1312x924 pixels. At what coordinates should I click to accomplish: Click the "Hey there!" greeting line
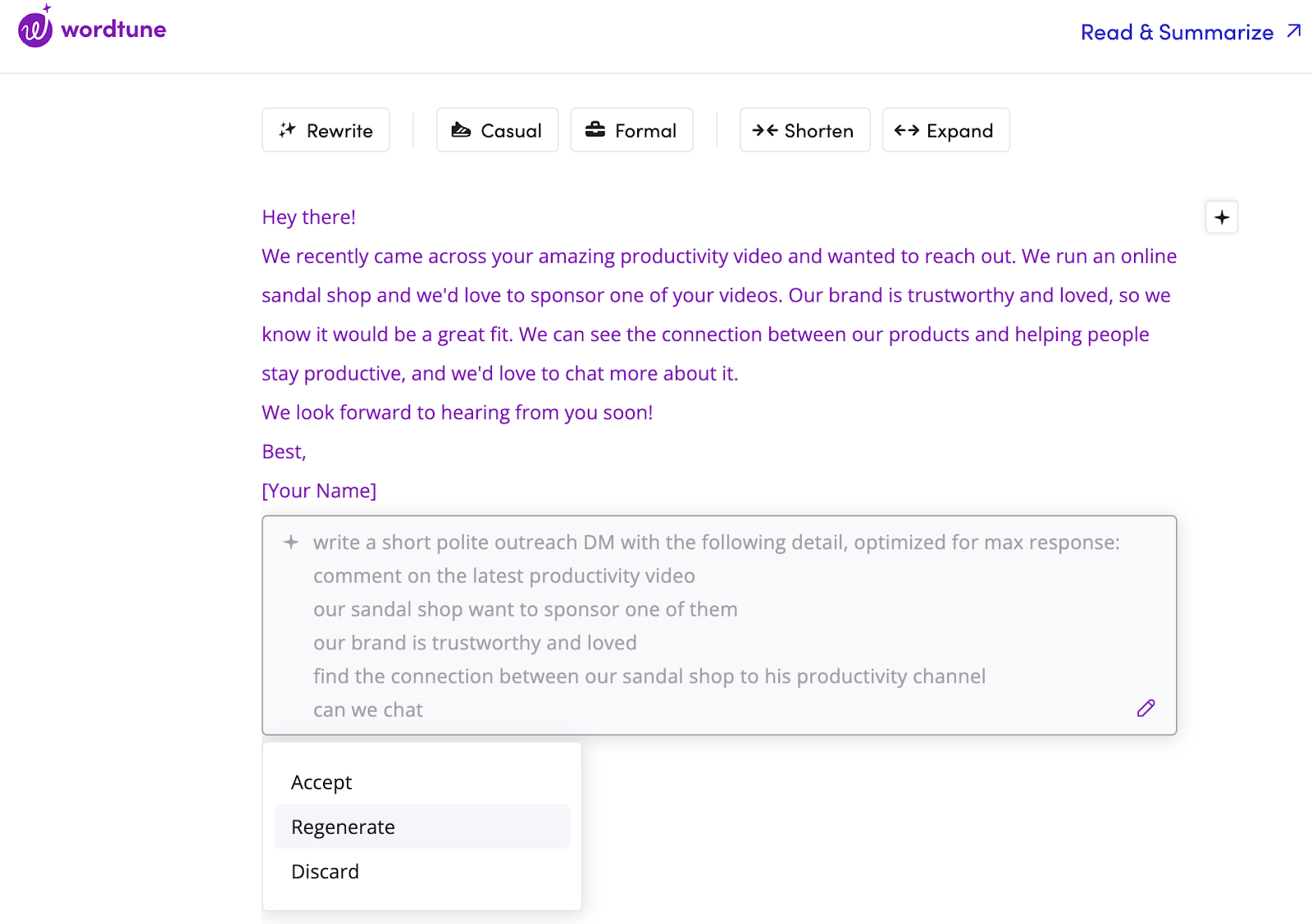[x=308, y=217]
